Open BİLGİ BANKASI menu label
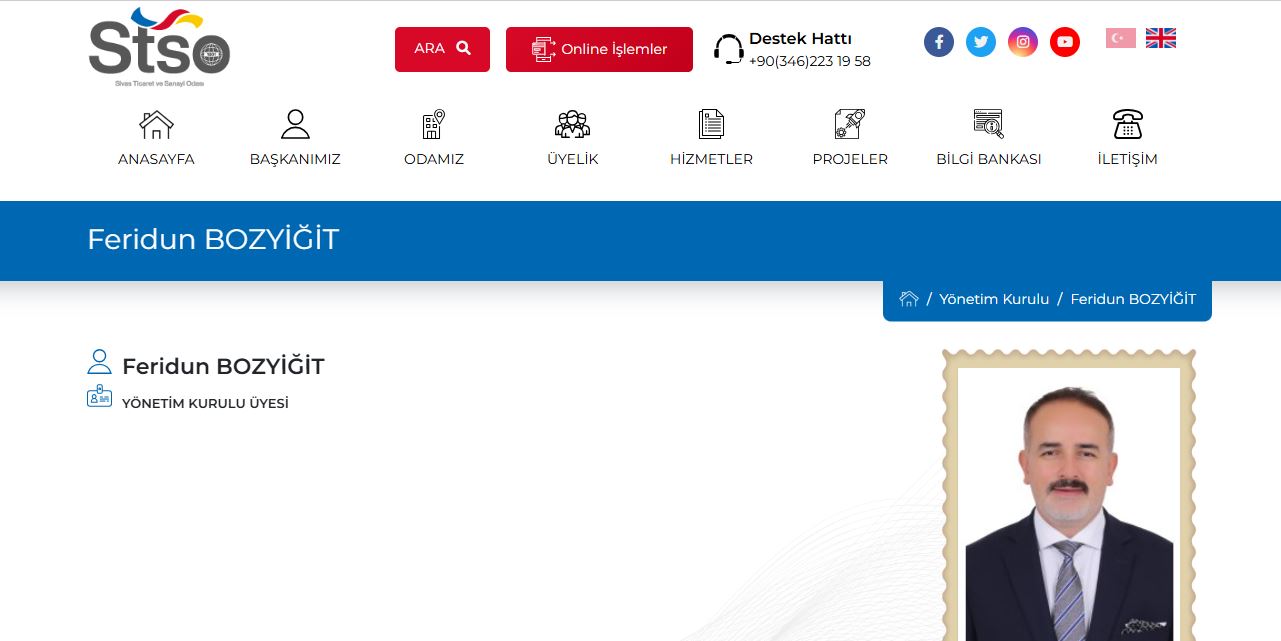Viewport: 1281px width, 641px height. (989, 159)
